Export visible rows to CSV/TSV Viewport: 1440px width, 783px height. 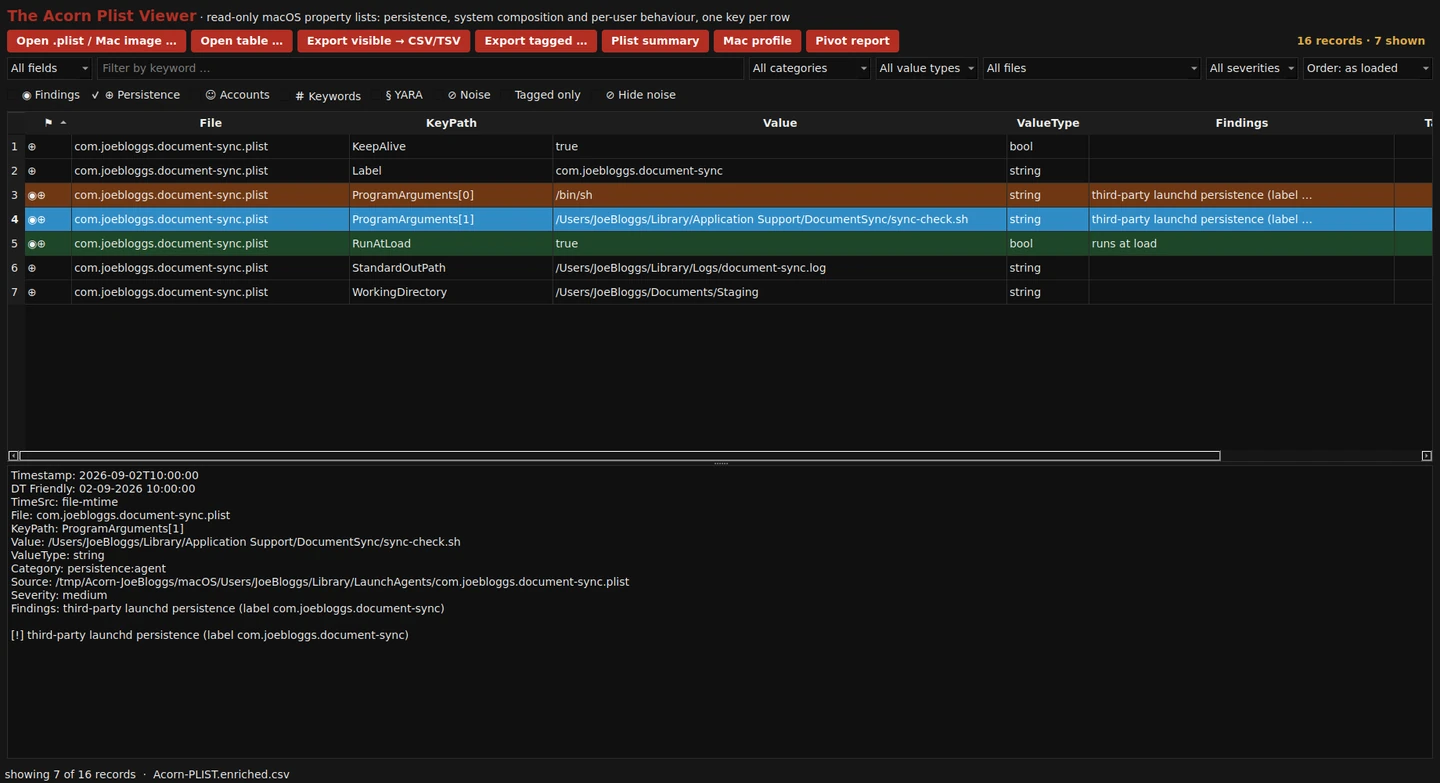[x=383, y=41]
